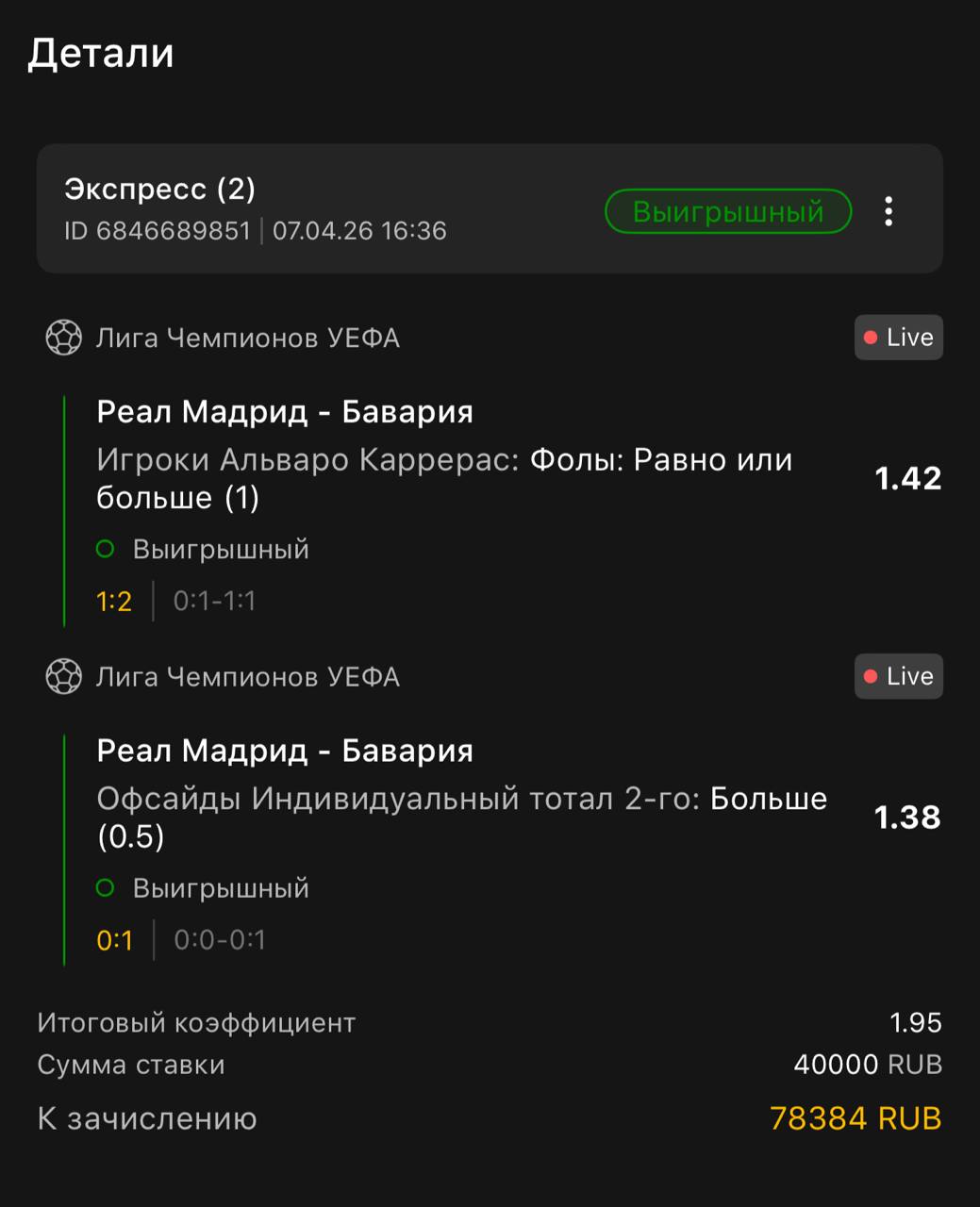This screenshot has height=1207, width=980.
Task: Open the three-dot options menu
Action: [888, 211]
